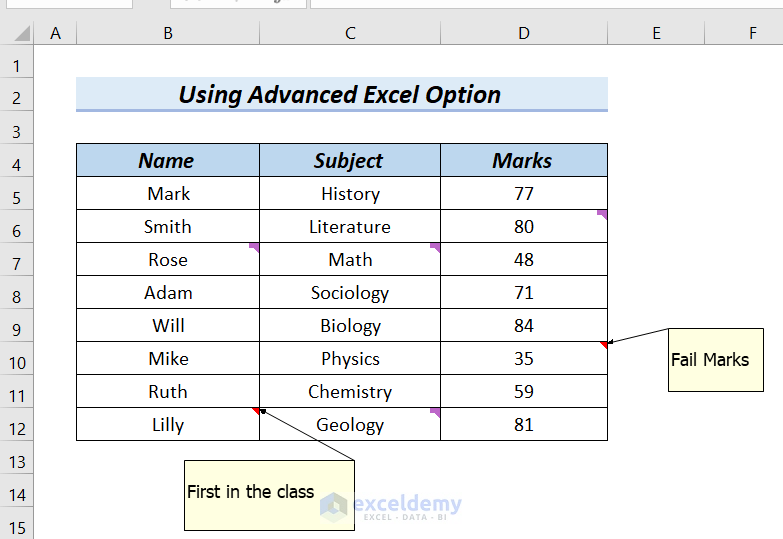
Task: Click the Select All corner triangle
Action: pos(22,34)
